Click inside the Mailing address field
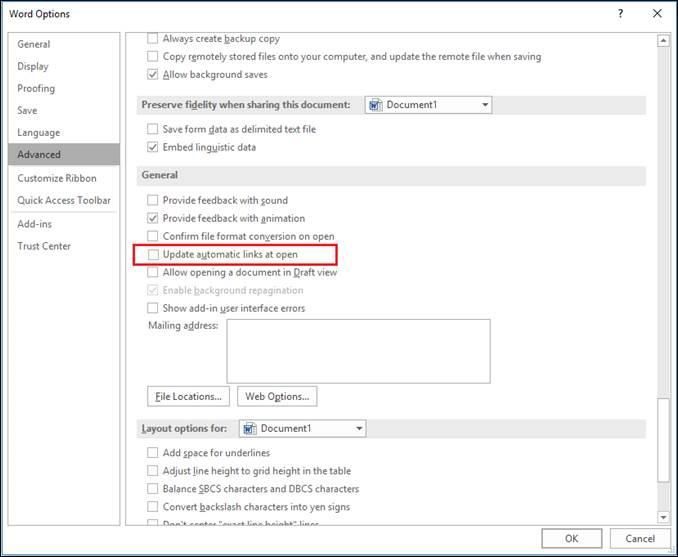Screen dimensions: 678x557 [x=358, y=350]
